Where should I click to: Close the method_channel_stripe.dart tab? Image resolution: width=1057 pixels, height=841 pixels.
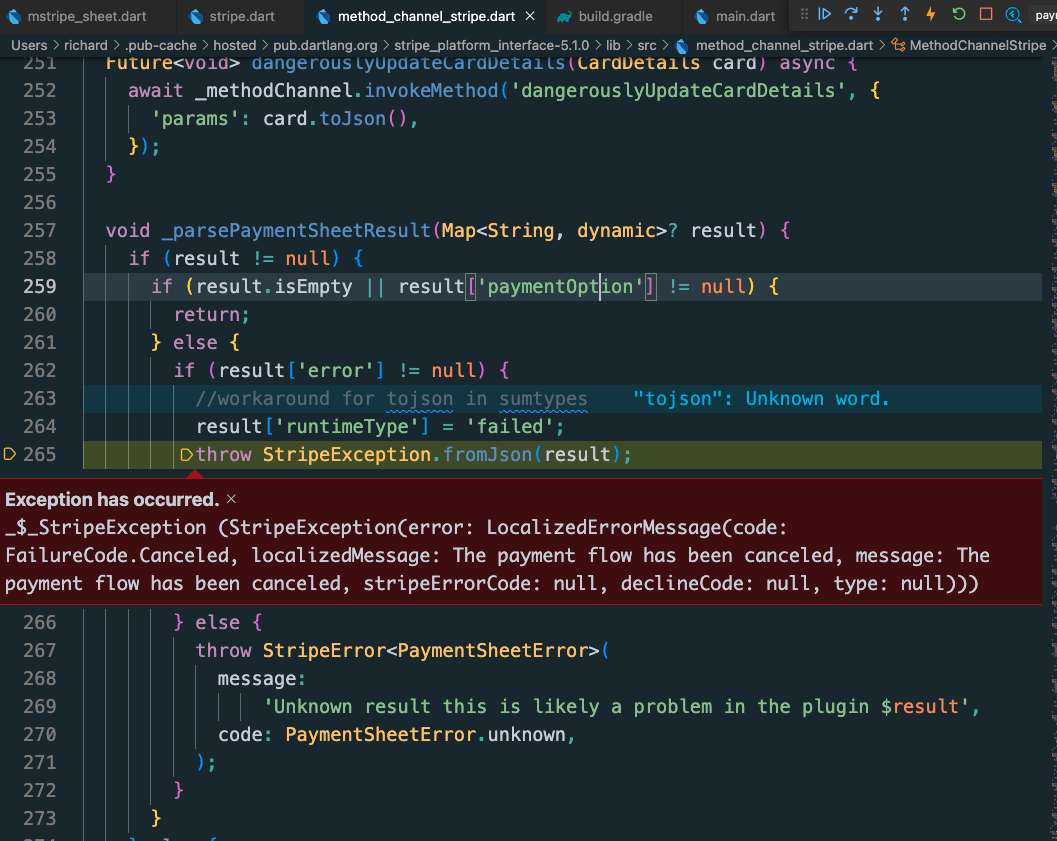(530, 16)
